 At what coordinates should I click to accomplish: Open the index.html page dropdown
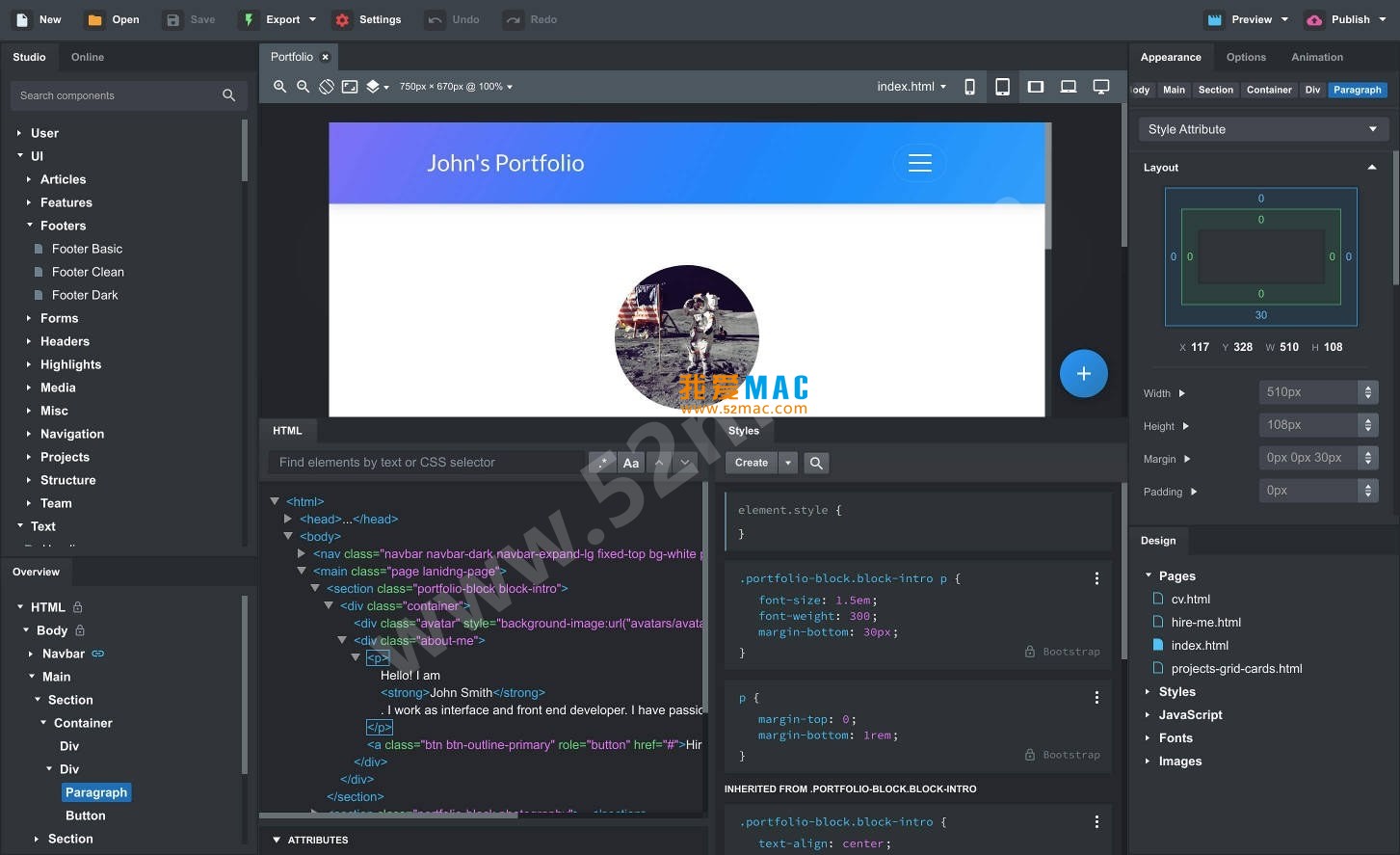911,87
